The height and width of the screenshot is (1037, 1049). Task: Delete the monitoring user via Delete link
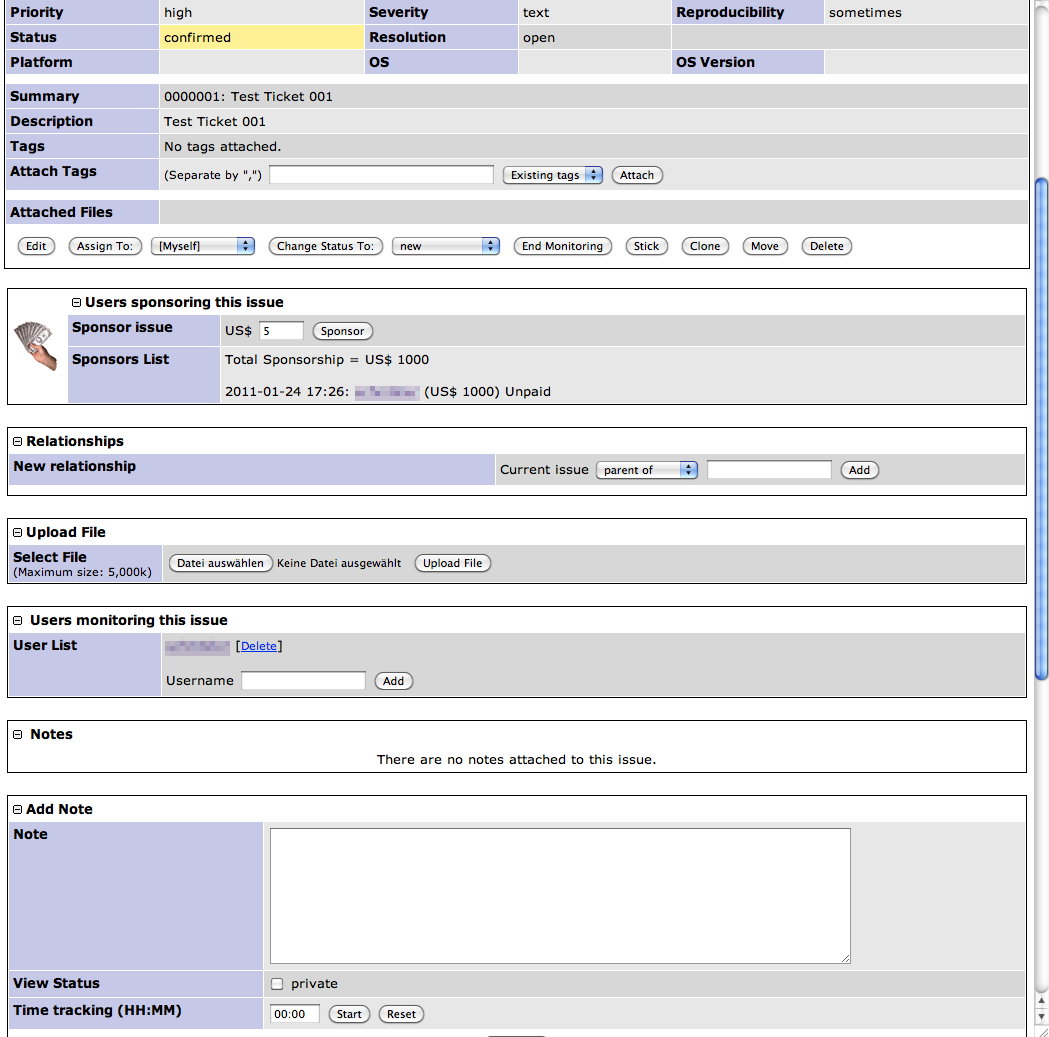coord(259,646)
